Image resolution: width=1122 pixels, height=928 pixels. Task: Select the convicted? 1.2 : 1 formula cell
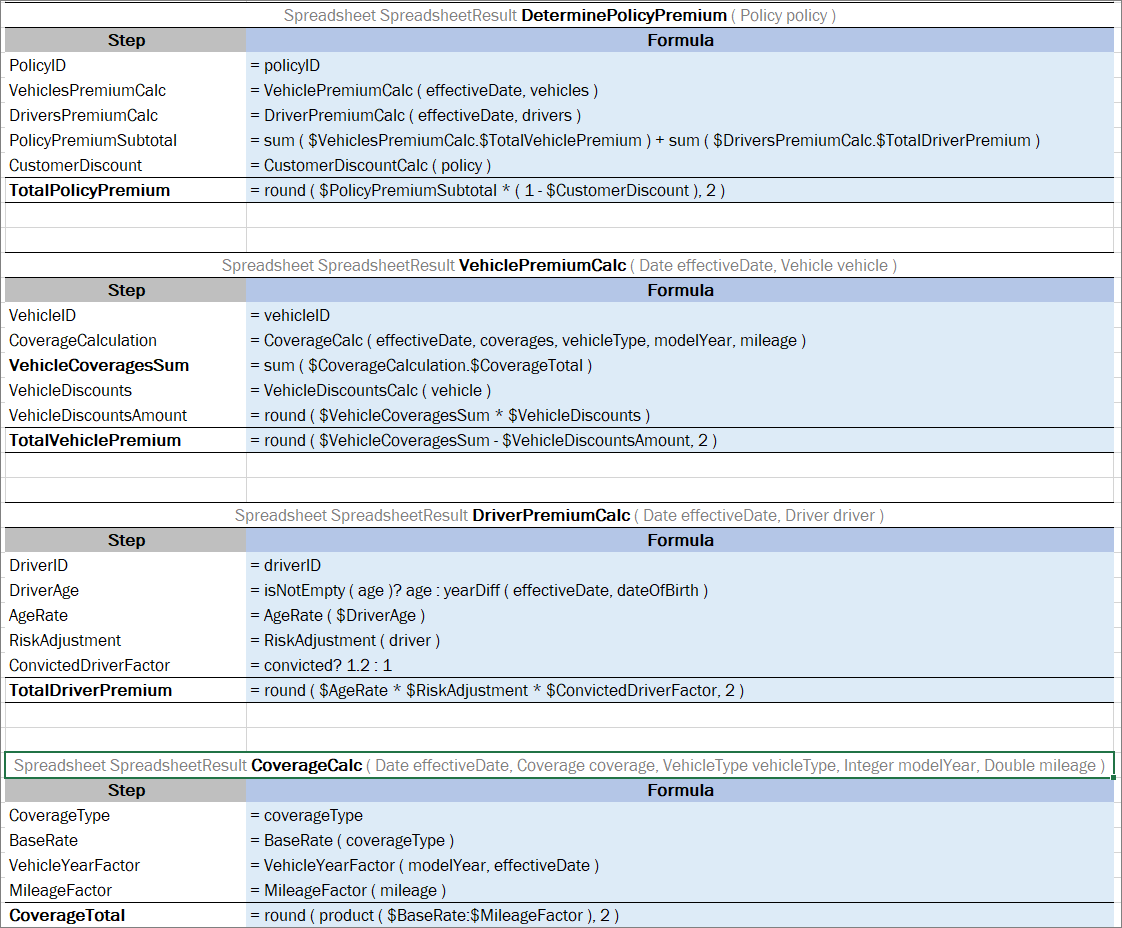(x=679, y=665)
